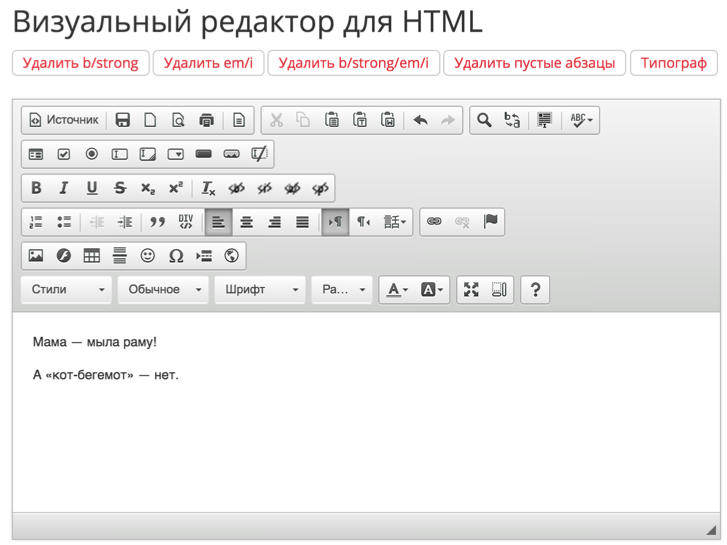Open the document preview icon
The image size is (727, 545).
click(178, 120)
